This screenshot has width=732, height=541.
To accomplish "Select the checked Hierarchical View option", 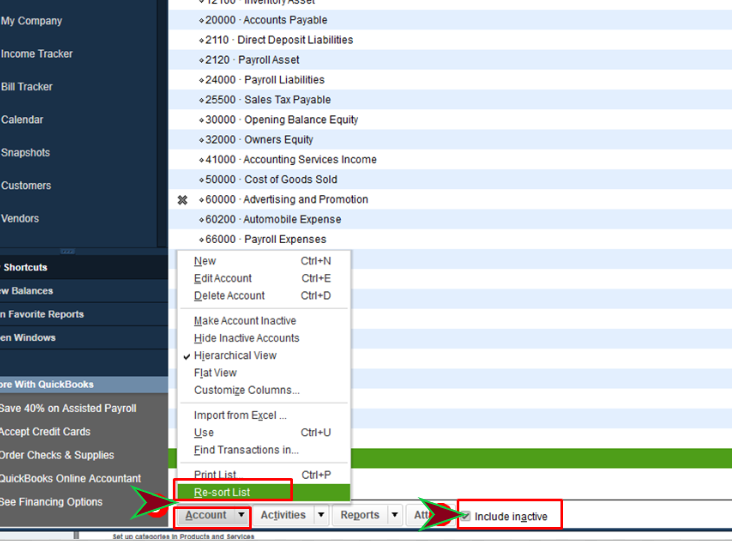I will coord(264,355).
